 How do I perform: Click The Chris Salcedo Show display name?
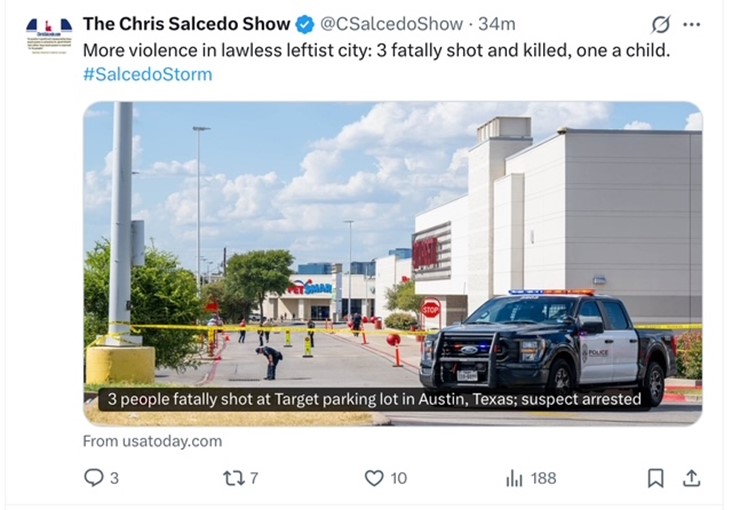[x=187, y=24]
